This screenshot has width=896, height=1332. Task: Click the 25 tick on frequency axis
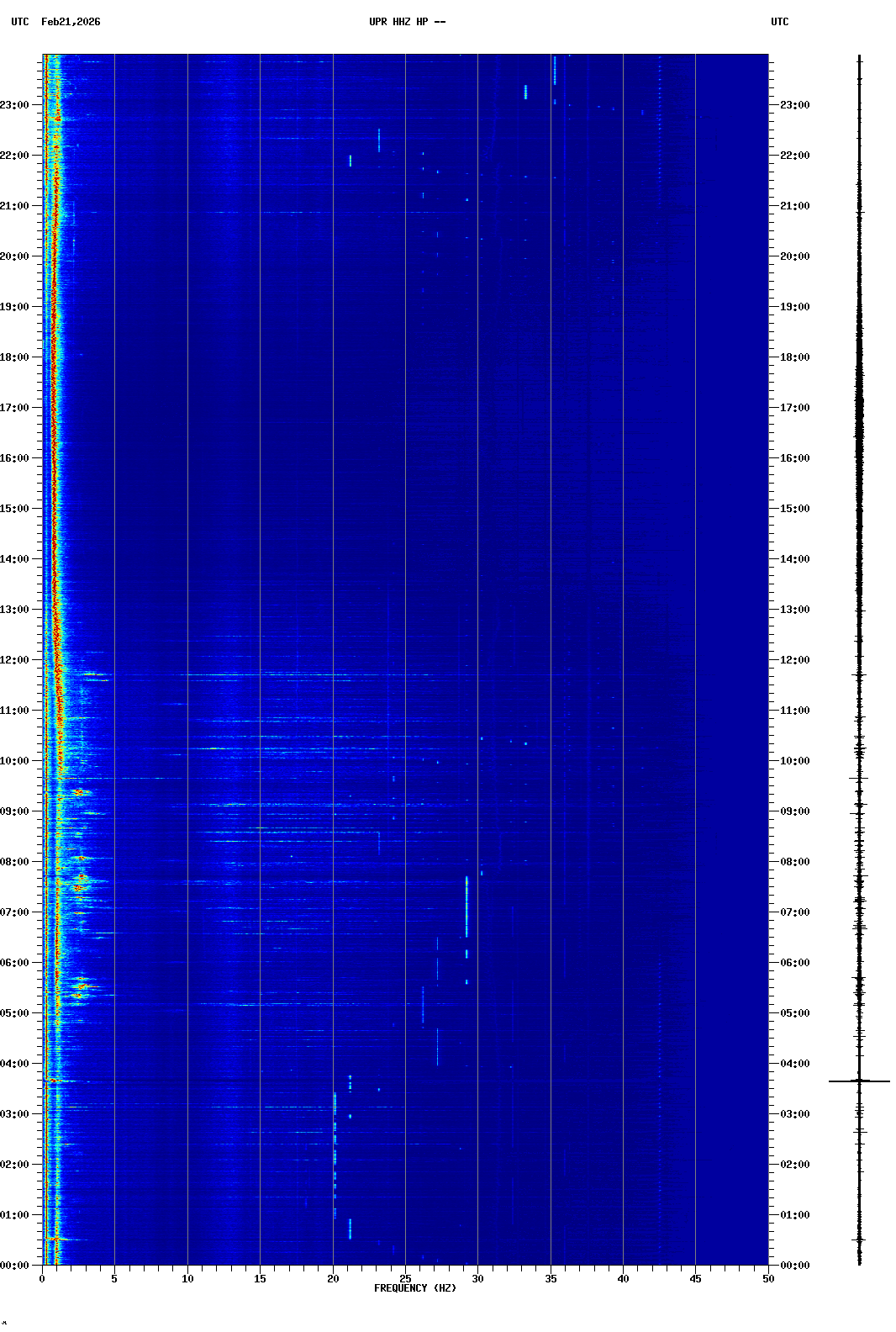pos(405,1279)
